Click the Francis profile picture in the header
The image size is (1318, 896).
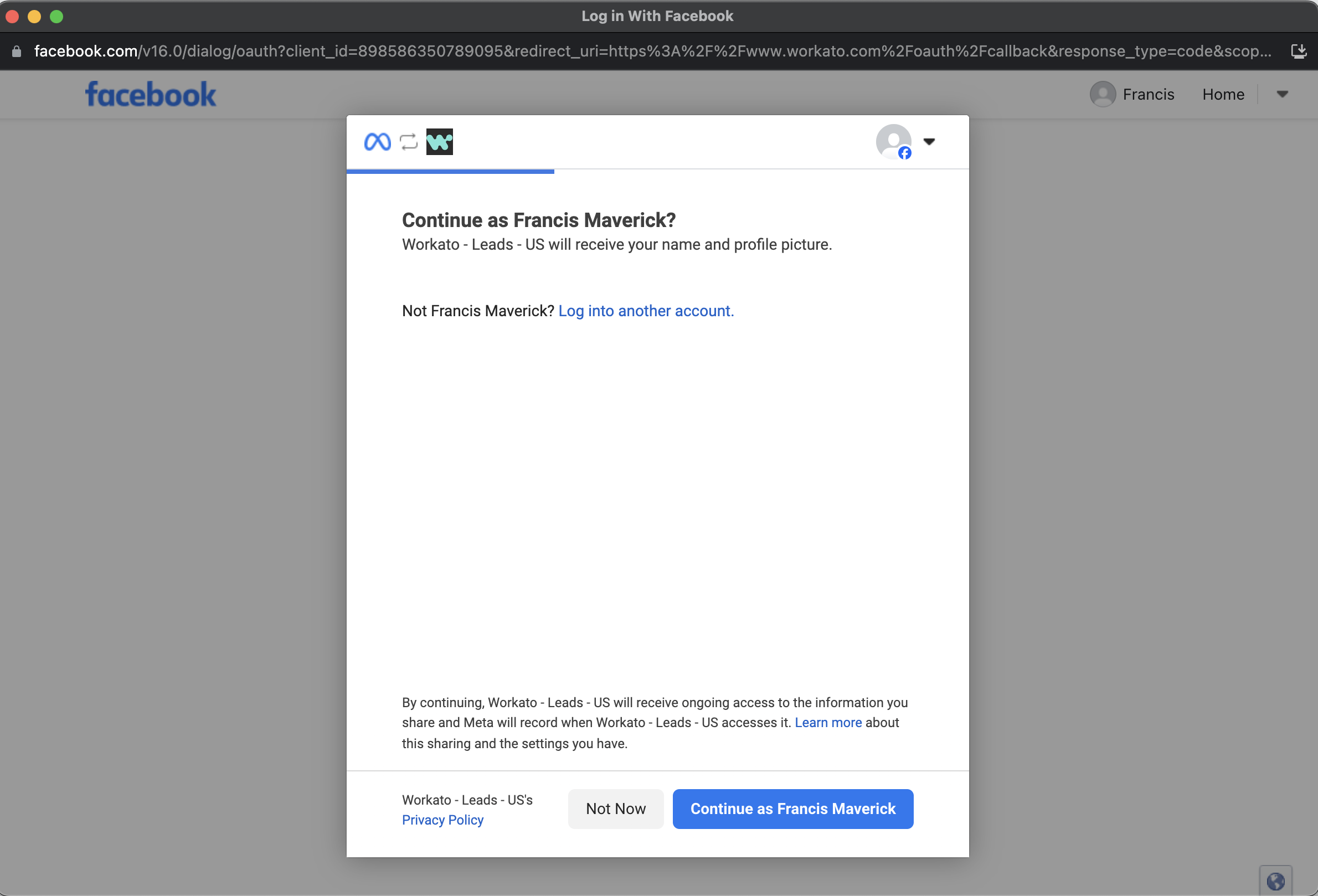point(1103,94)
